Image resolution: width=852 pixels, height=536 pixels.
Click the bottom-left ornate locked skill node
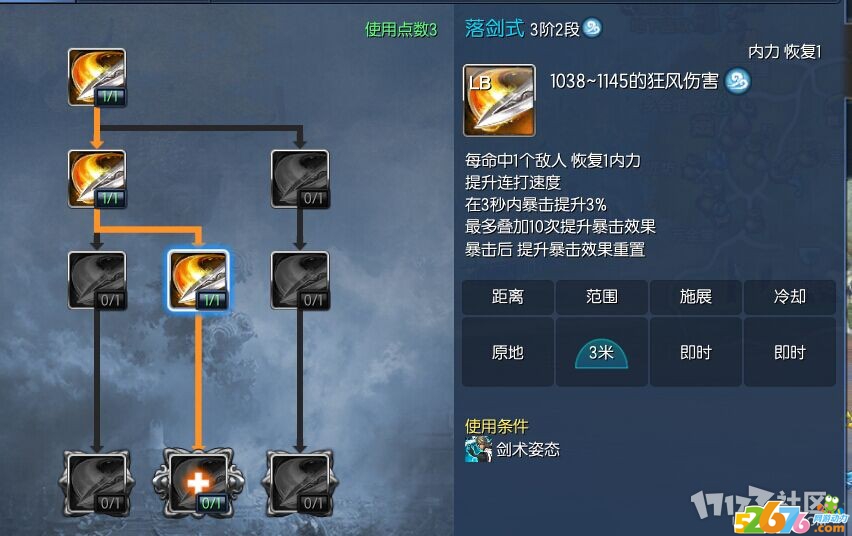click(x=97, y=483)
